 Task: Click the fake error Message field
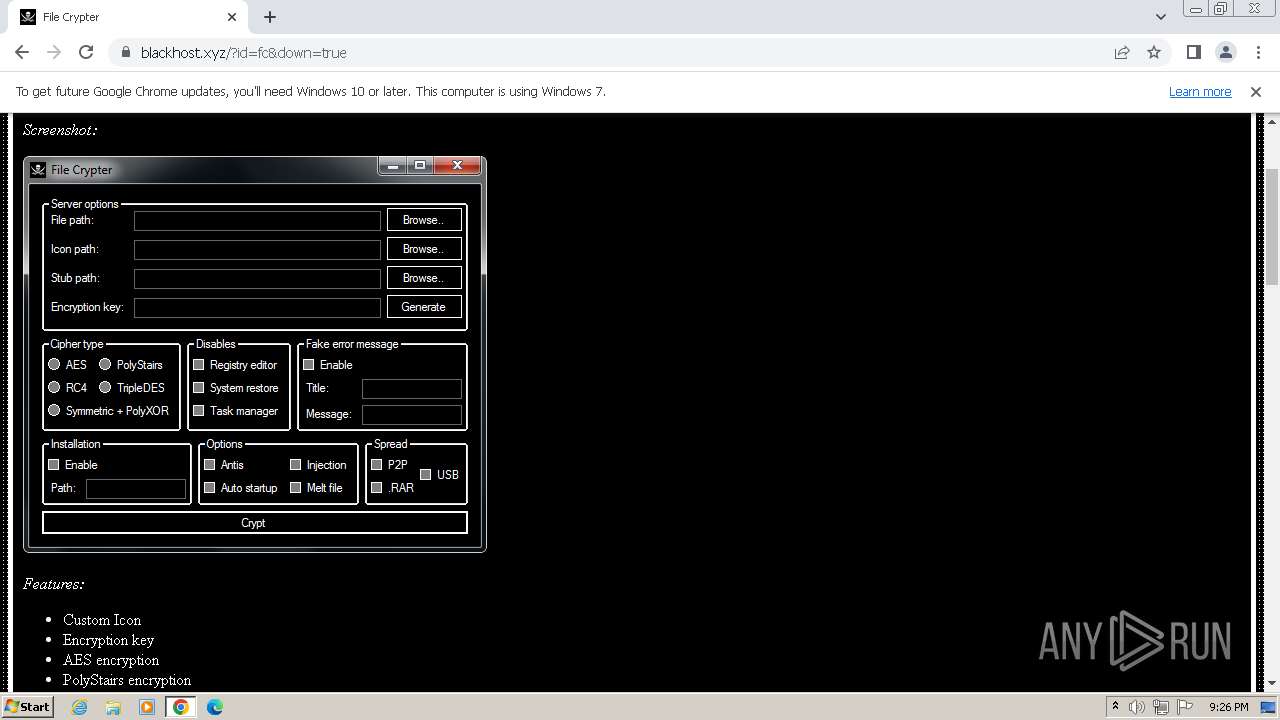coord(412,414)
